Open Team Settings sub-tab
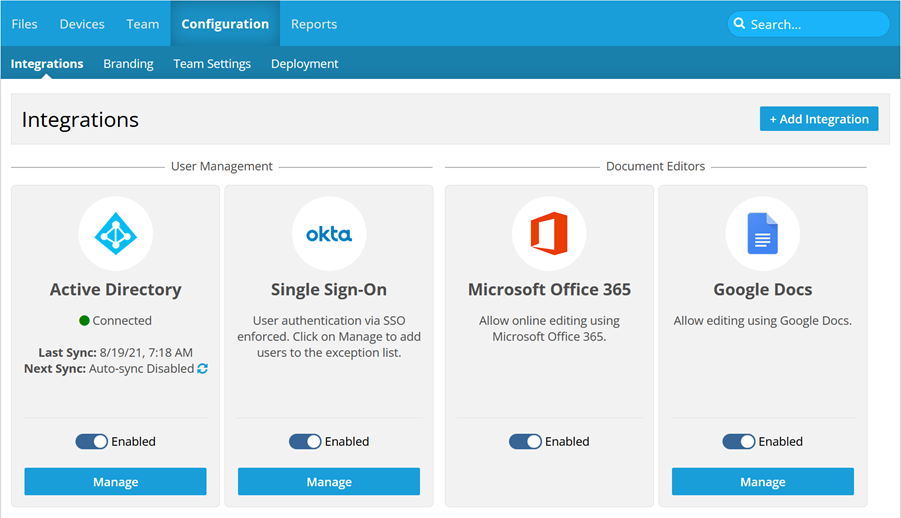 [212, 64]
